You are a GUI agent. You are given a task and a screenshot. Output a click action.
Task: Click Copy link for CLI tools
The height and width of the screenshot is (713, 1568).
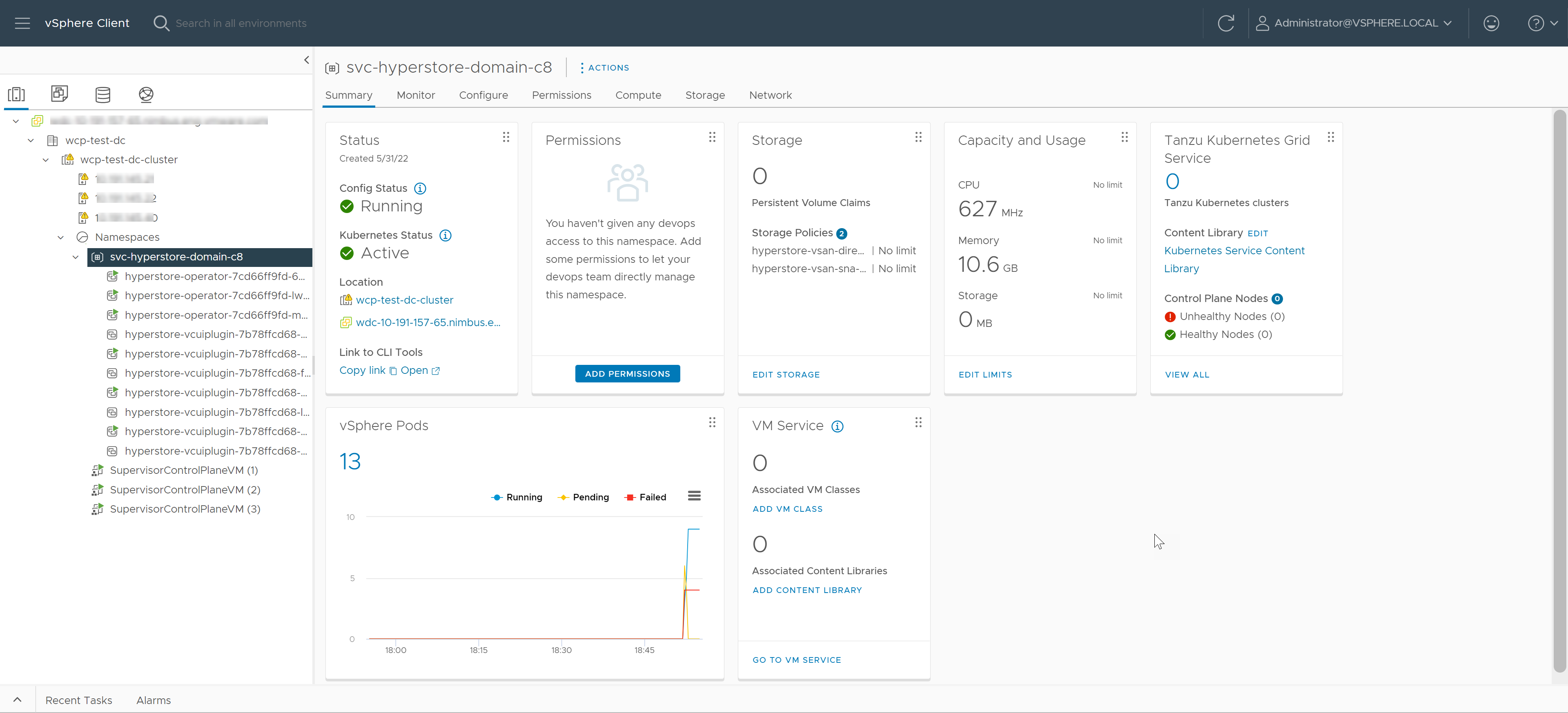pos(367,371)
